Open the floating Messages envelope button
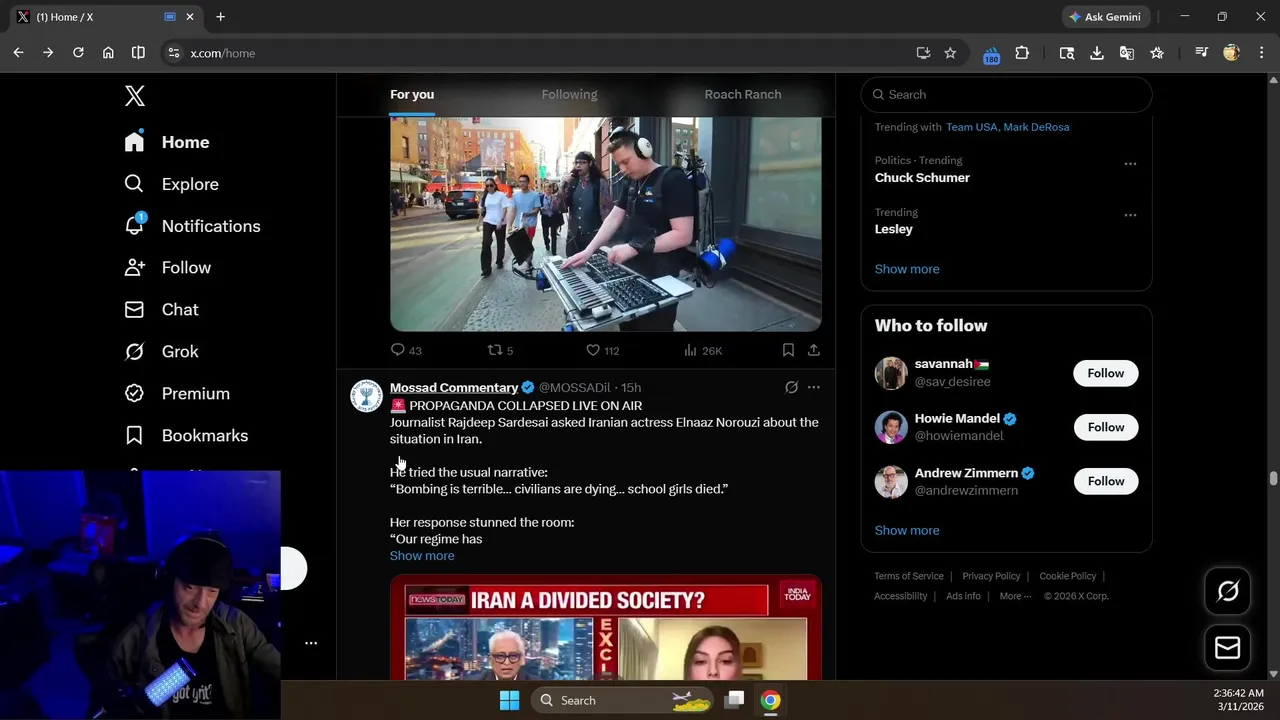The image size is (1280, 720). 1228,648
